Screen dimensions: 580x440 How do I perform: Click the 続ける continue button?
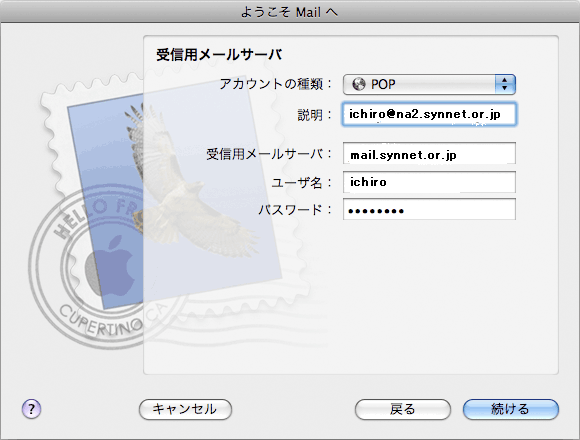(511, 409)
